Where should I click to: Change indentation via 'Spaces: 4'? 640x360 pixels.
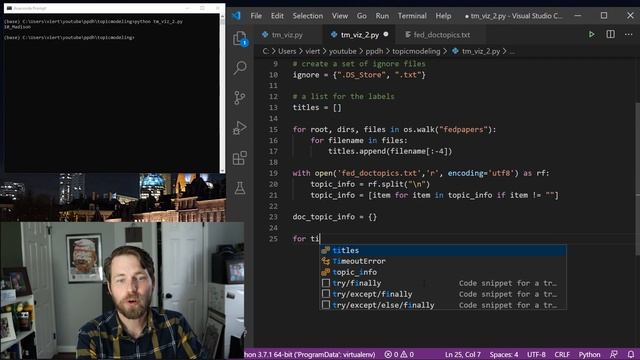click(x=504, y=354)
